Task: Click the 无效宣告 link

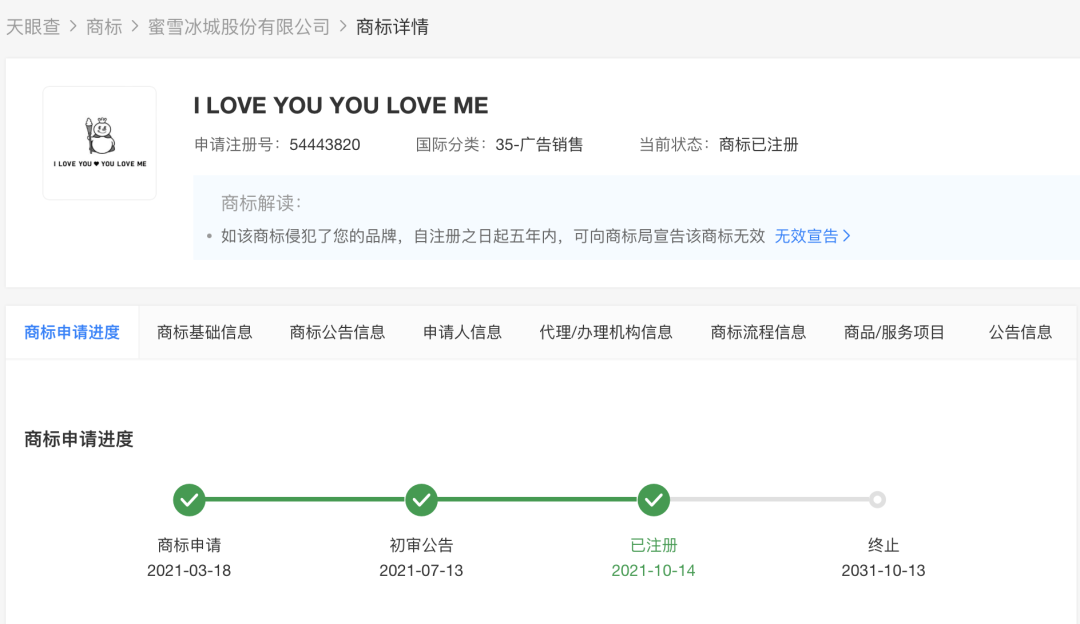Action: (806, 236)
